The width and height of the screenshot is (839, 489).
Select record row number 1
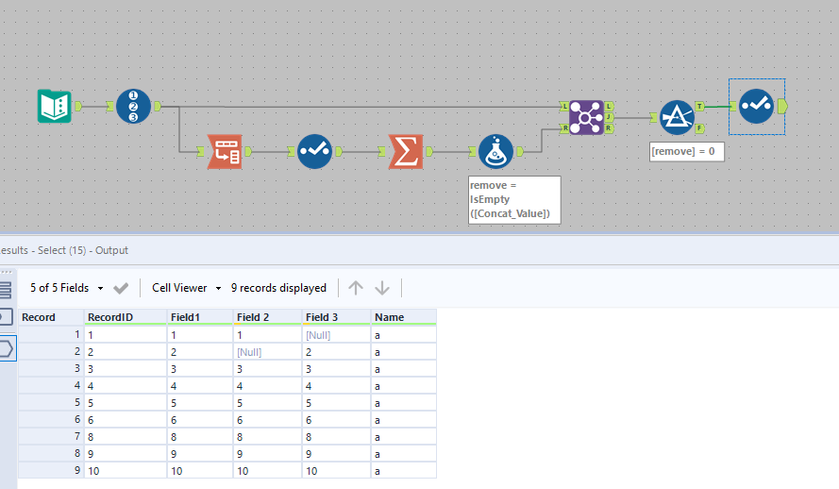click(x=51, y=335)
